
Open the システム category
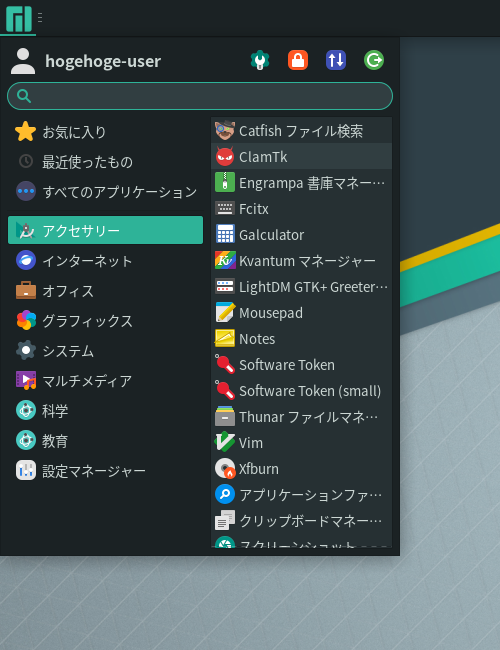105,351
